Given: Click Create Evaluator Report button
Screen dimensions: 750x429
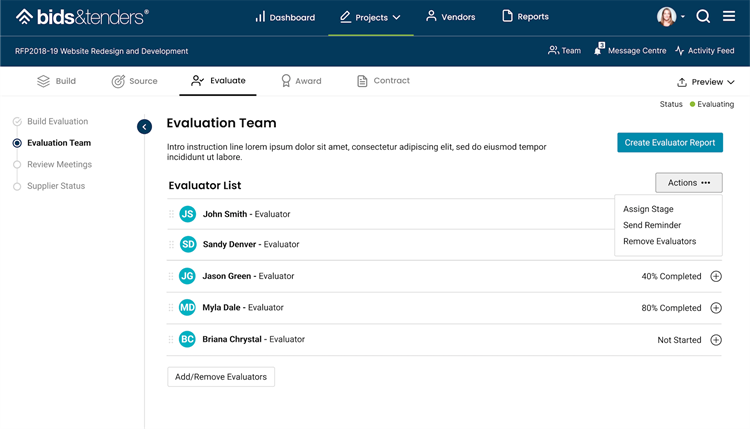Looking at the screenshot, I should click(669, 143).
